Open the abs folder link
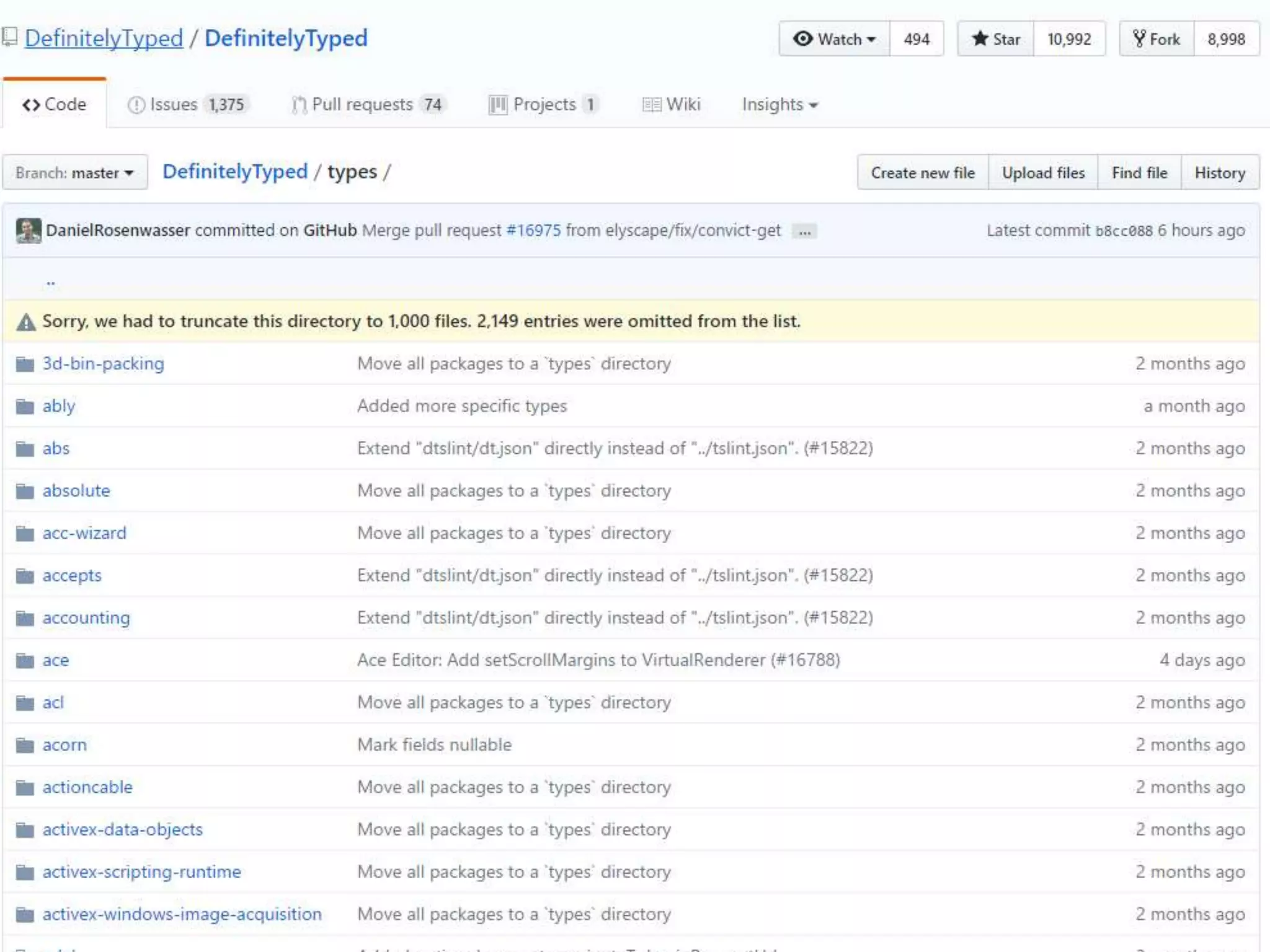This screenshot has height=952, width=1270. 56,448
